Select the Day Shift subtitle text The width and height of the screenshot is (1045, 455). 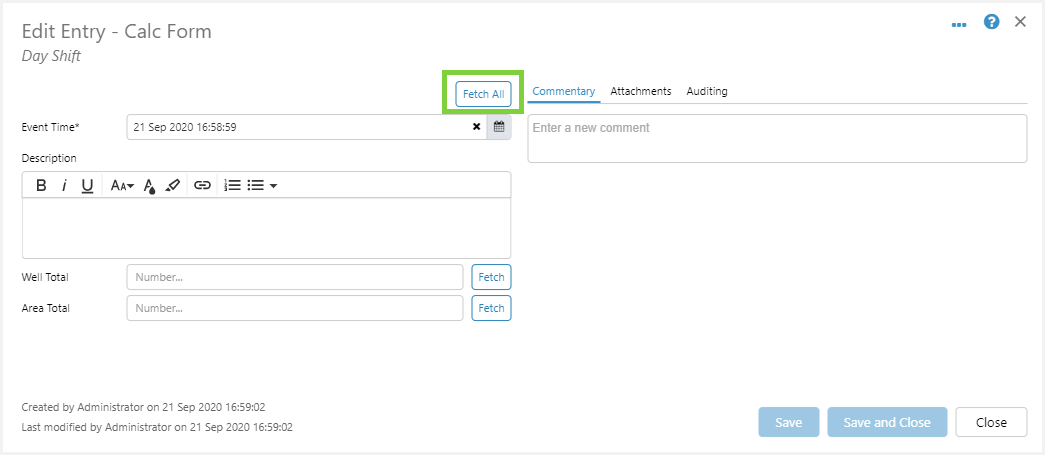[51, 56]
